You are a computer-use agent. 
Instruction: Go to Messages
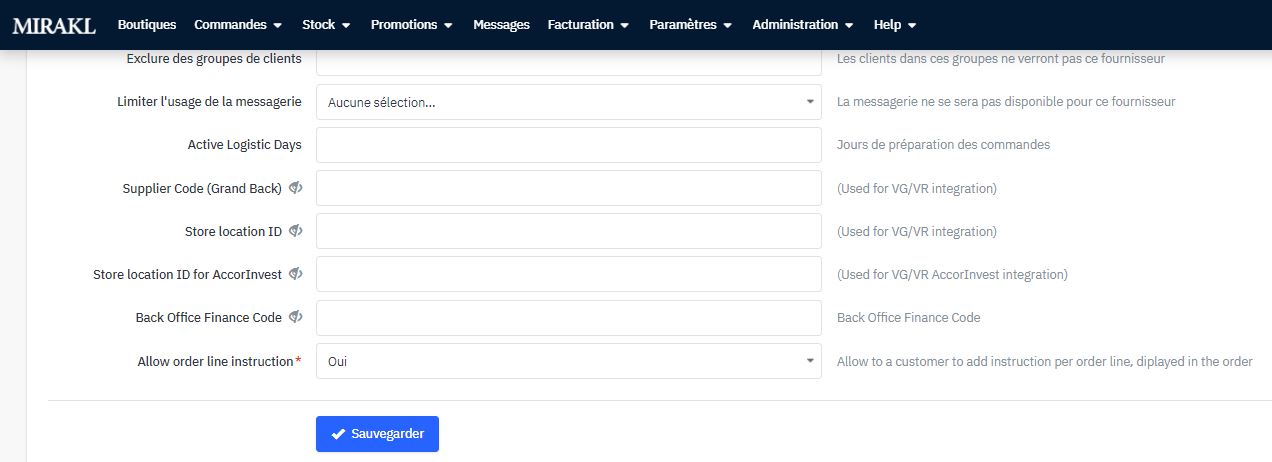[501, 25]
